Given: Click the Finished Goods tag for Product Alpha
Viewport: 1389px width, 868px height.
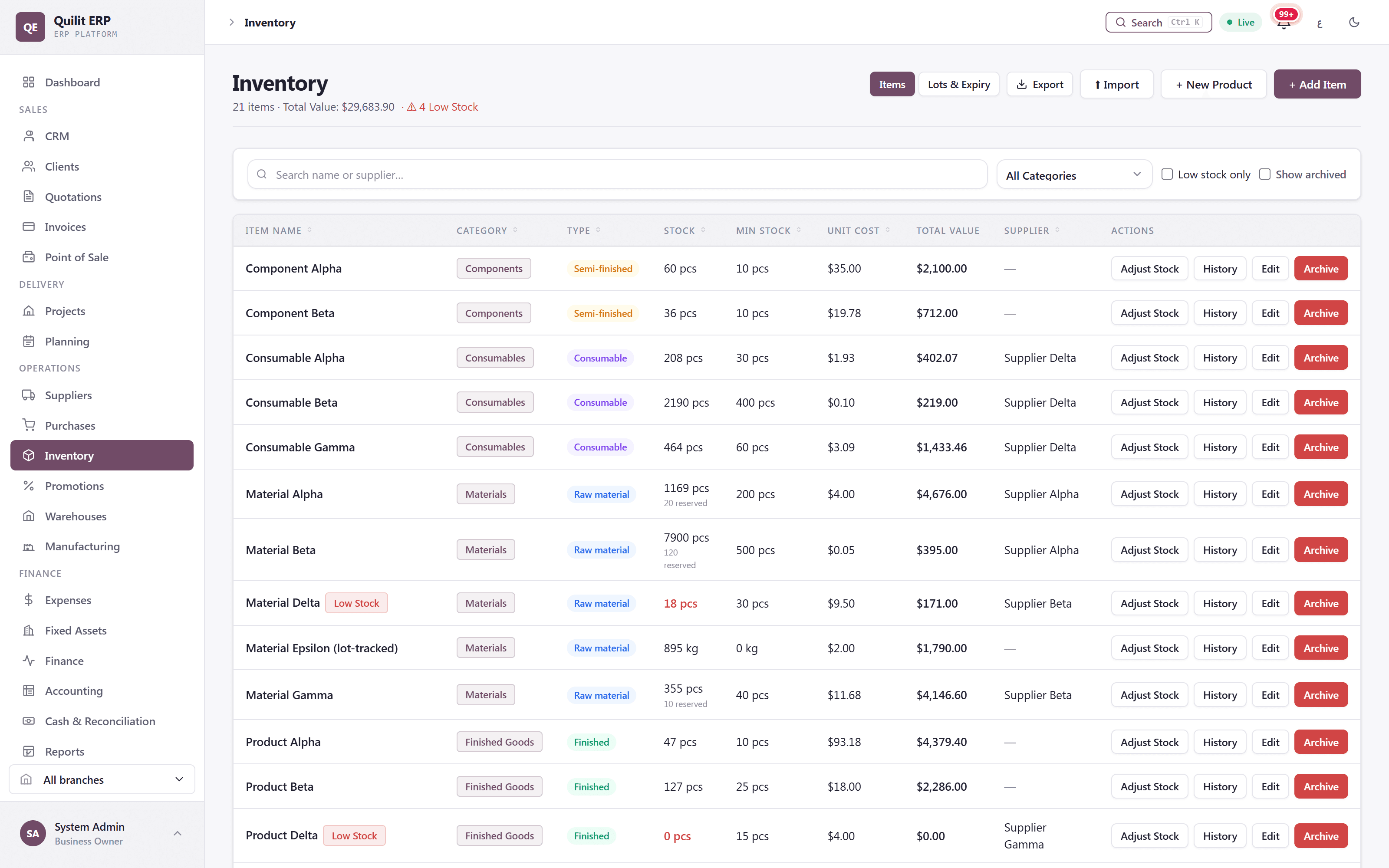Looking at the screenshot, I should click(499, 742).
